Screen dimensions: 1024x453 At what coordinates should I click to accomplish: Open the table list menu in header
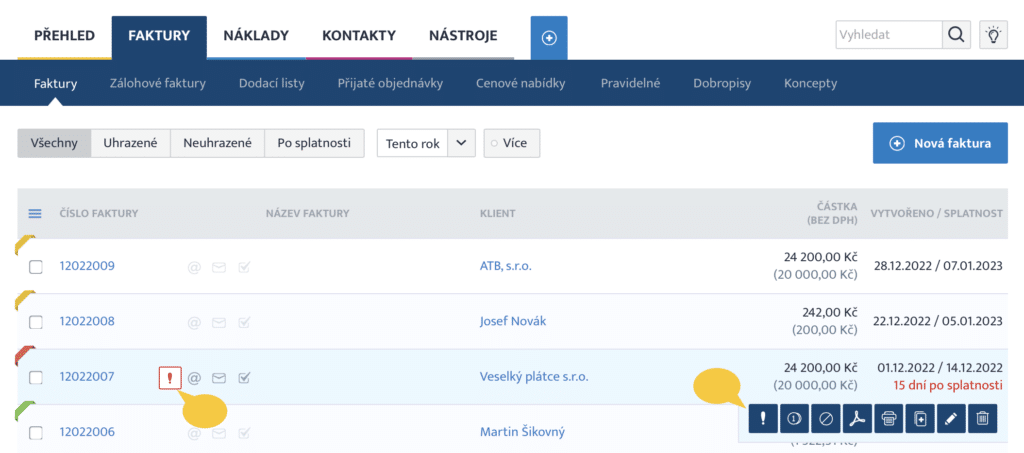[36, 213]
